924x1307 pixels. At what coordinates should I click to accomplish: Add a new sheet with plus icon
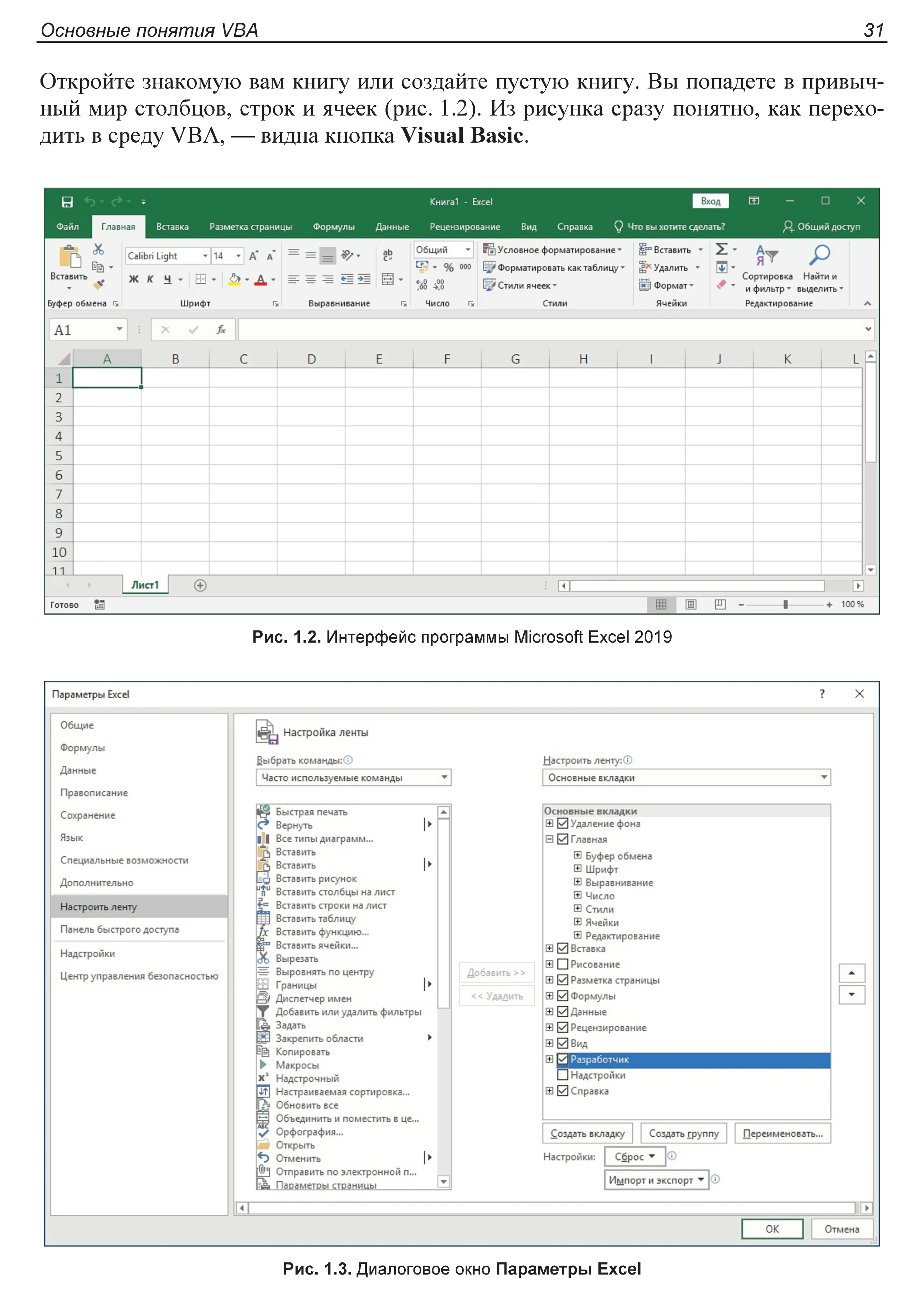coord(200,585)
